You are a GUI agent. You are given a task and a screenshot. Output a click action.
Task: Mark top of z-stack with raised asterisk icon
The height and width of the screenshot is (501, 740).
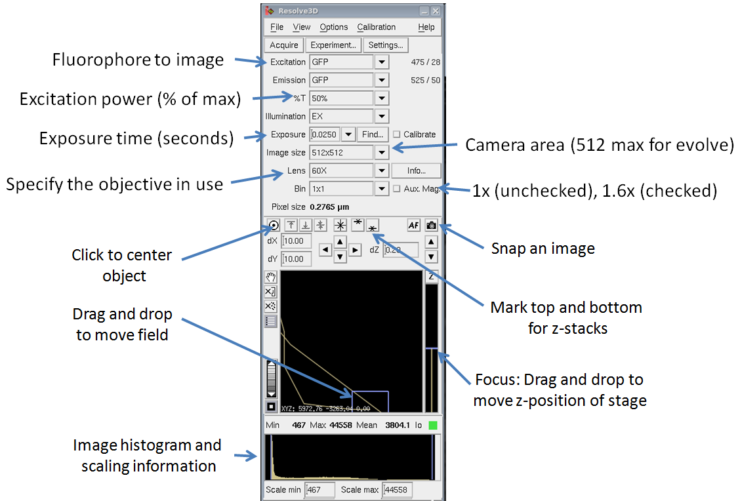pyautogui.click(x=357, y=225)
